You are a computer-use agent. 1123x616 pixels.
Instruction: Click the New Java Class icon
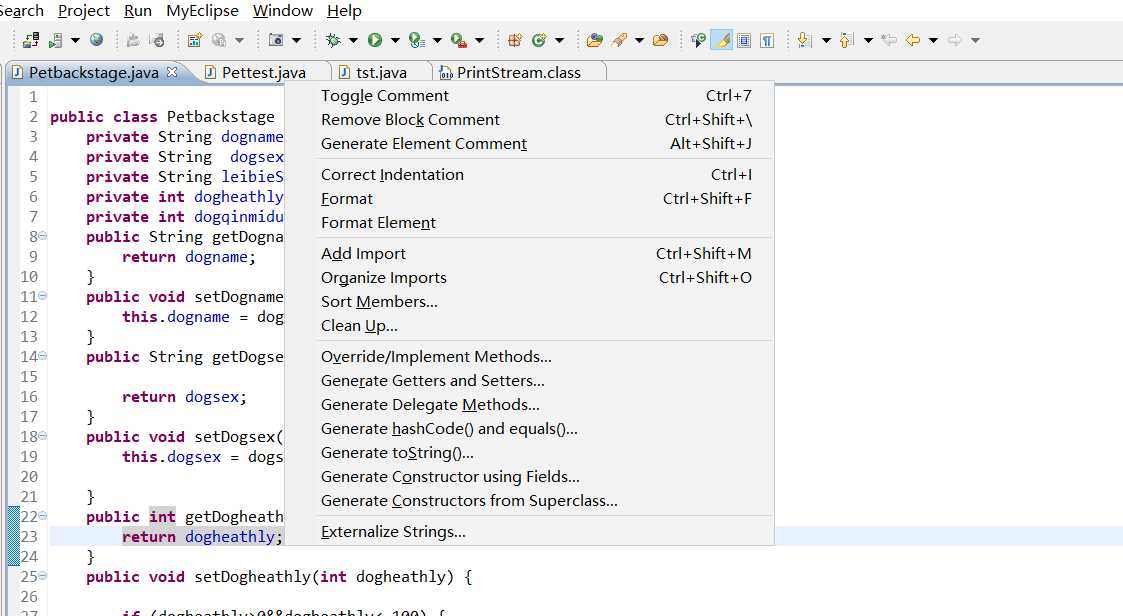(539, 40)
